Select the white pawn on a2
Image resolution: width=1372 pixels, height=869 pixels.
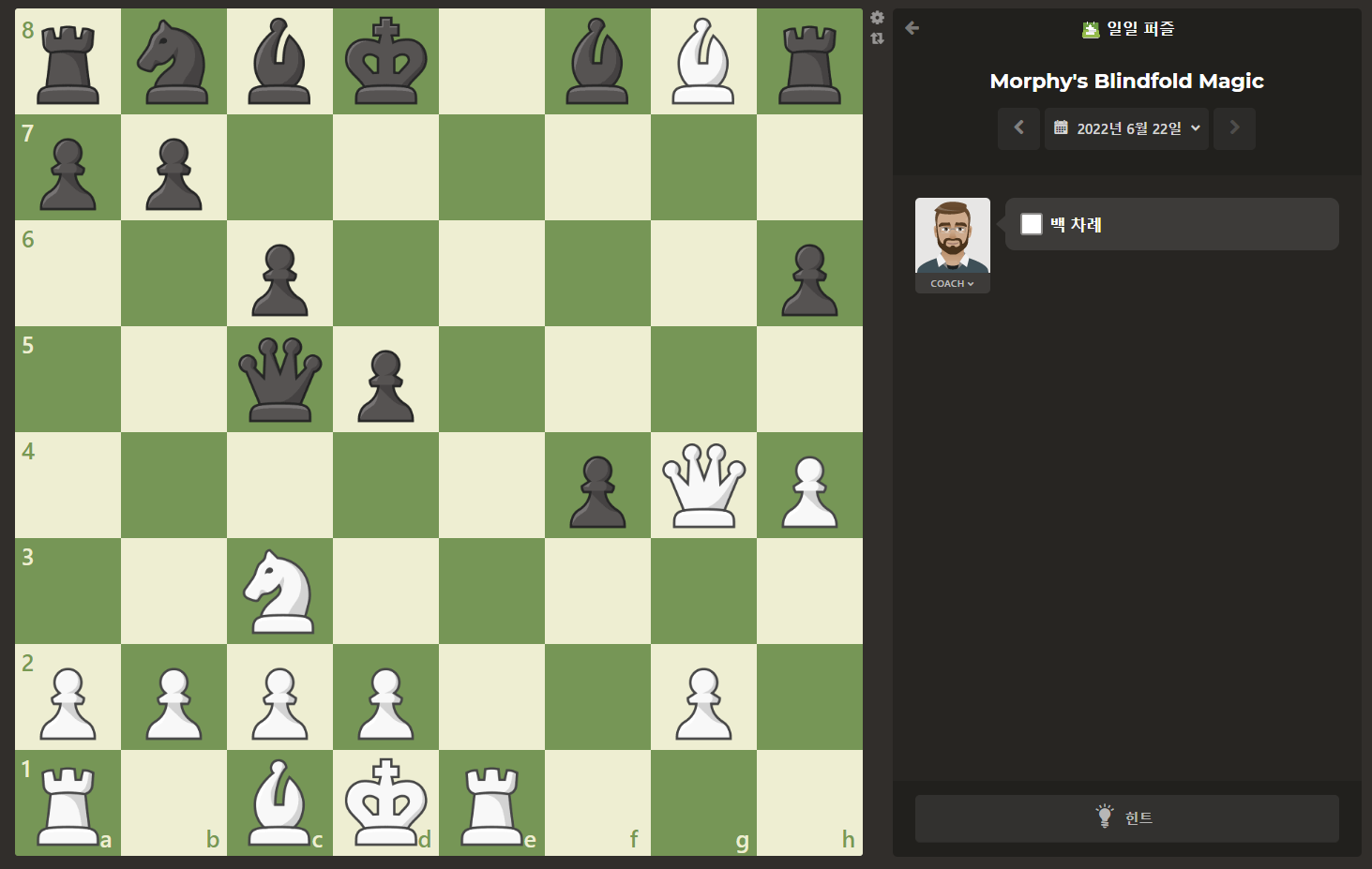pos(68,697)
